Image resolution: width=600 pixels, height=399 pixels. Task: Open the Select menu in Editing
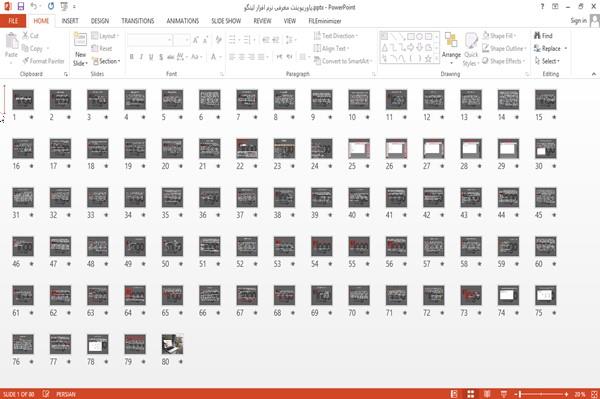pos(547,61)
